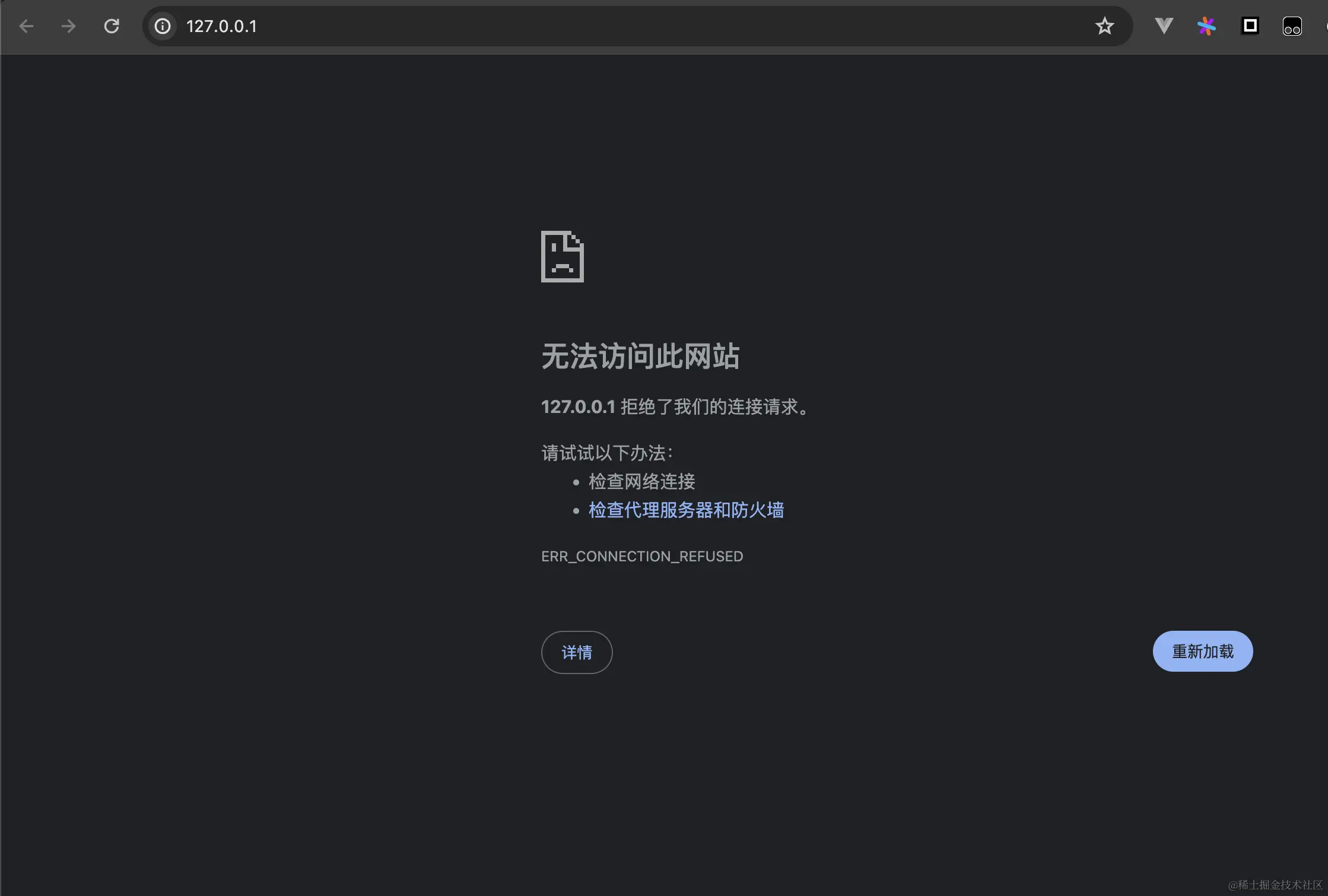Click the partially visible icon at top-right edge
This screenshot has width=1328, height=896.
click(x=1325, y=26)
